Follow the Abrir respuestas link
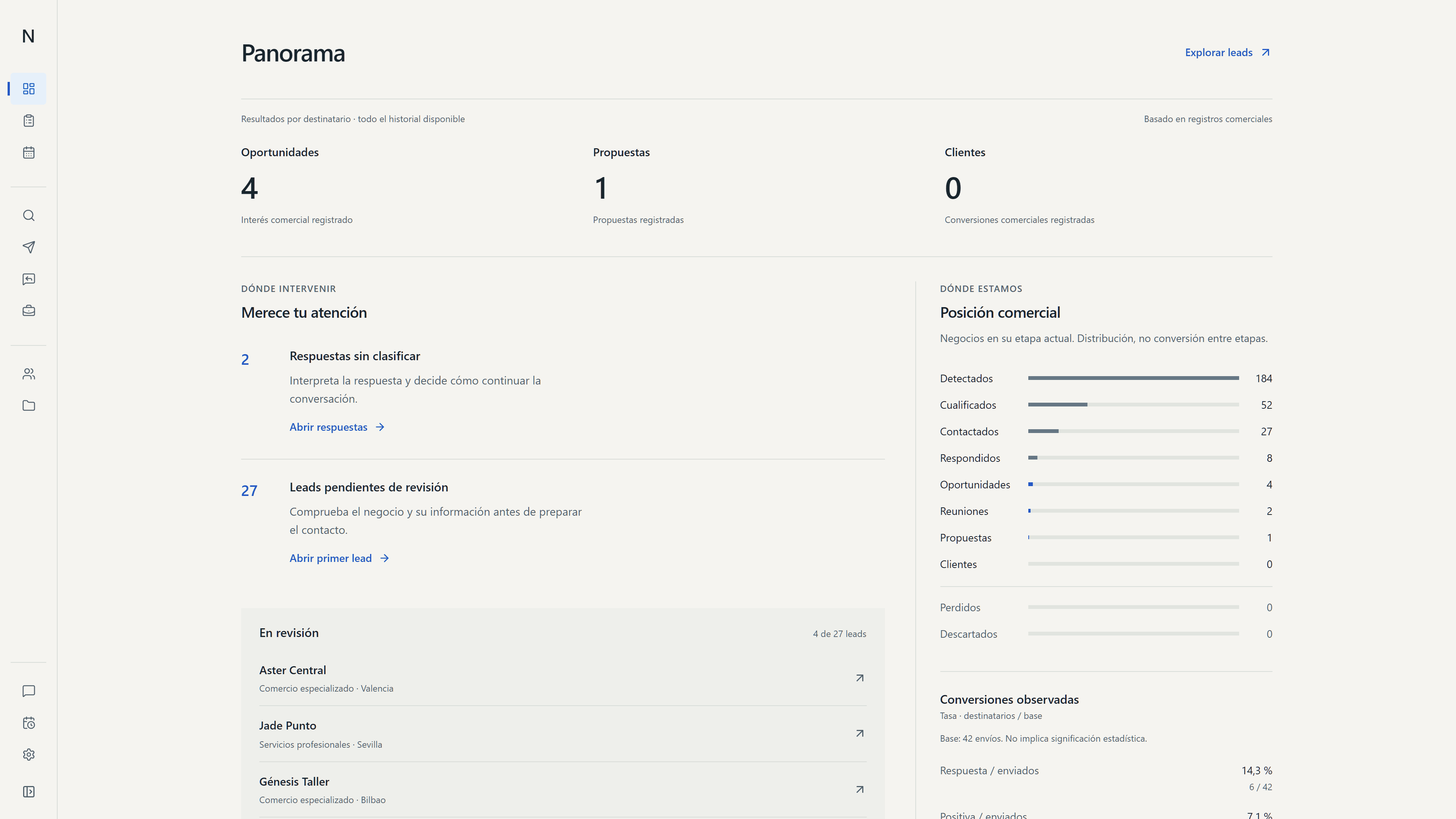1456x819 pixels. pos(337,427)
